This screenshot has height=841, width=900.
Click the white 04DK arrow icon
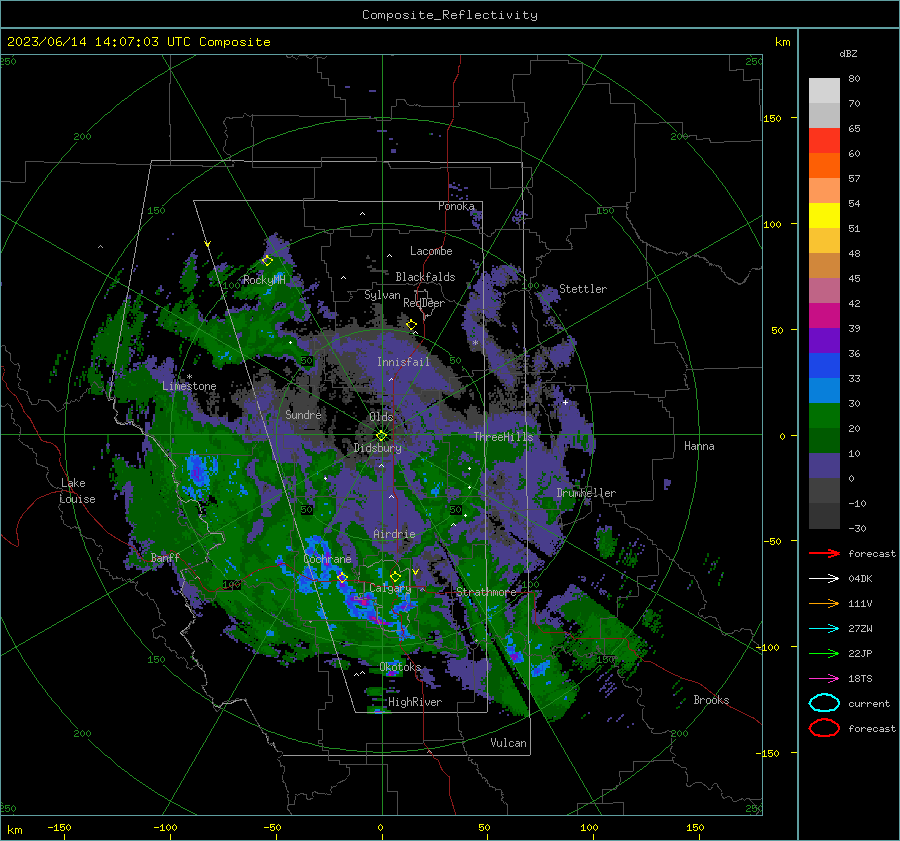824,579
